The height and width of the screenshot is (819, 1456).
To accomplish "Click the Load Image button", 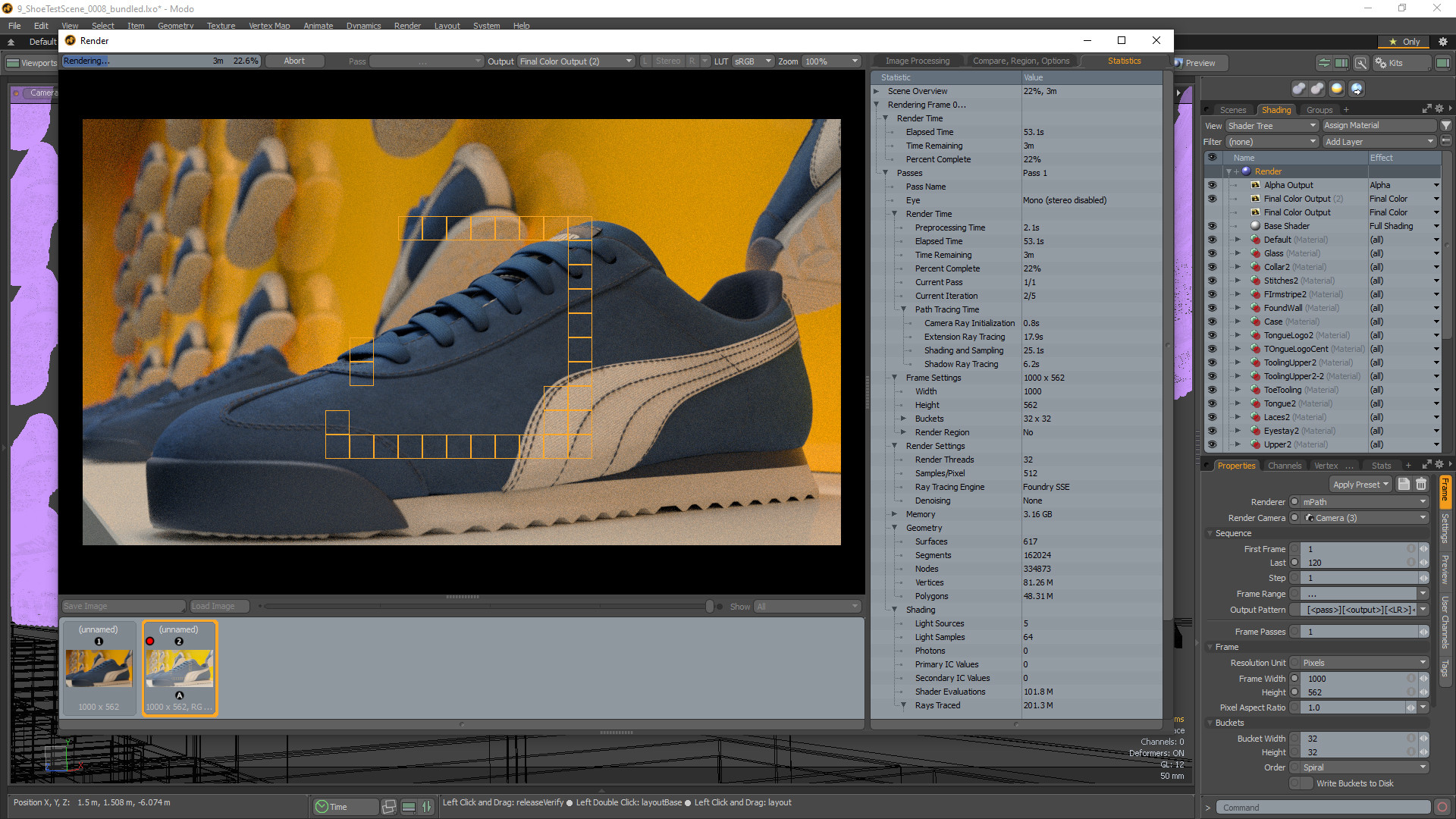I will 220,606.
